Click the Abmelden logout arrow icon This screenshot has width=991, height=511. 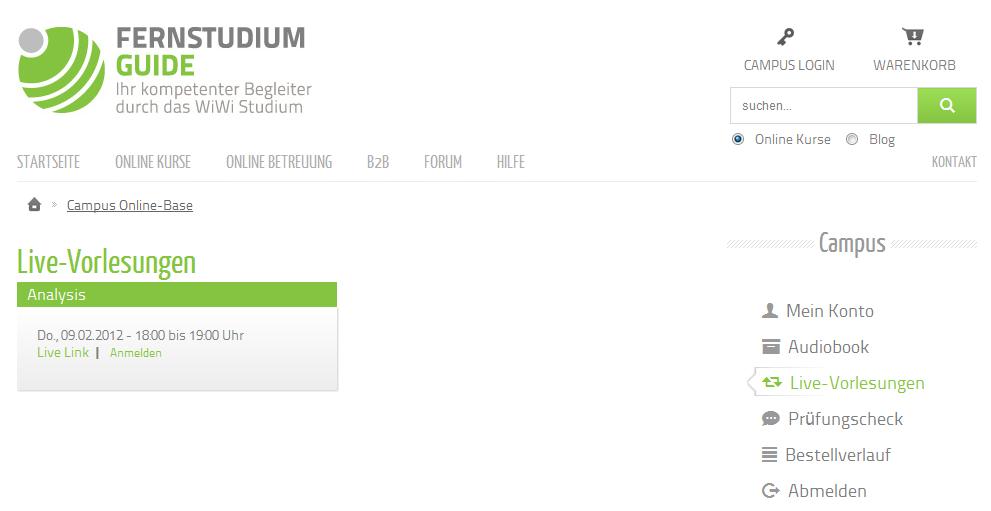[x=770, y=491]
